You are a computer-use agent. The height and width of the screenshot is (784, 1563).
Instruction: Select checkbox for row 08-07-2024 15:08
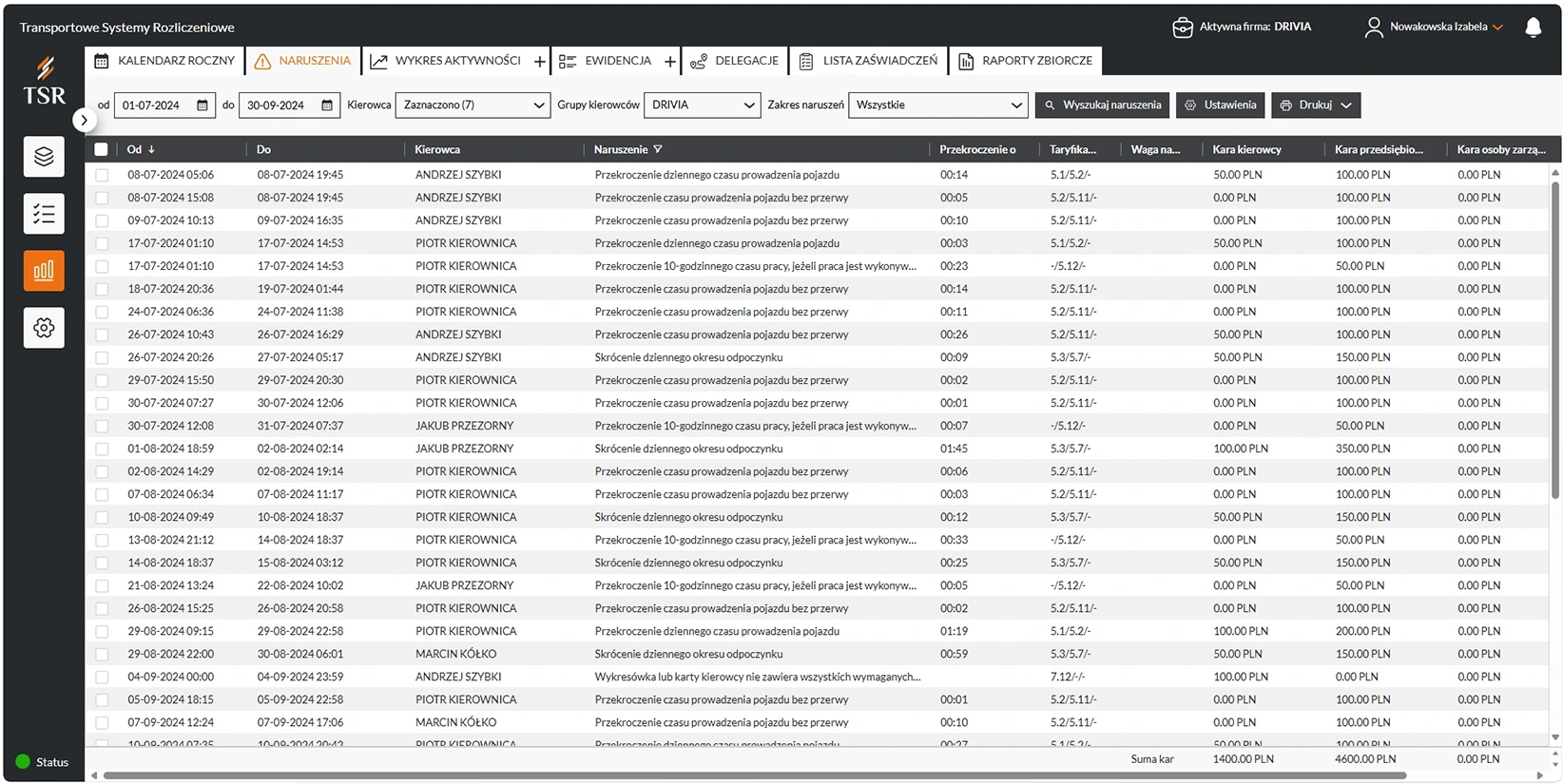coord(102,198)
